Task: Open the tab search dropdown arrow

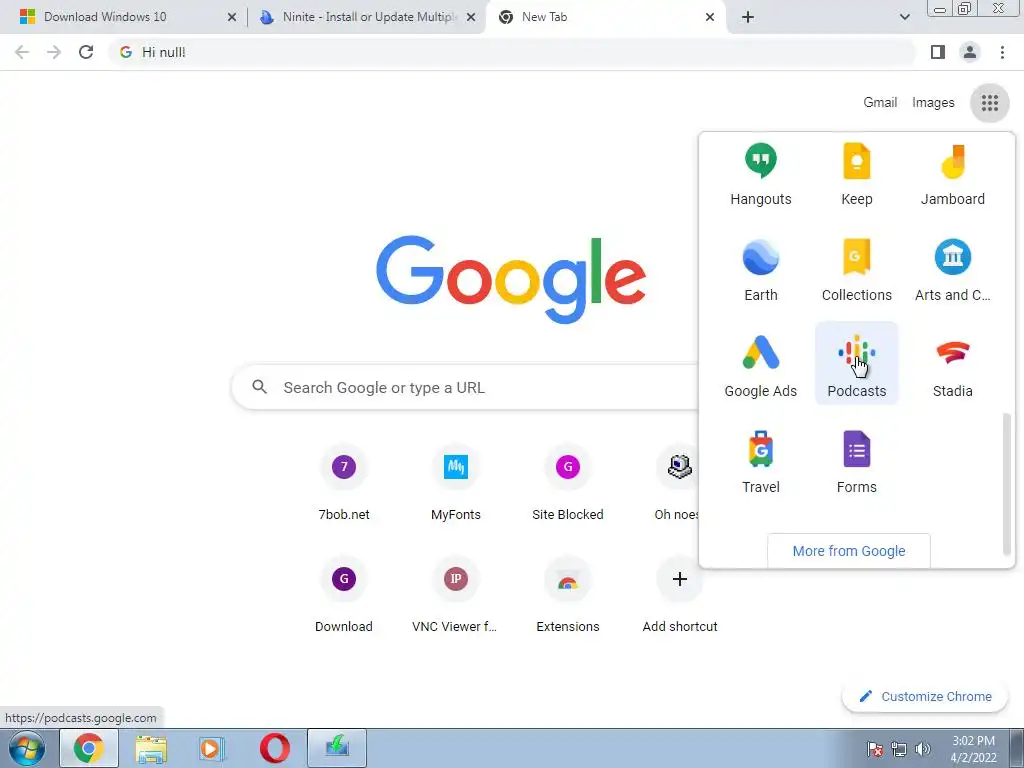Action: click(904, 17)
